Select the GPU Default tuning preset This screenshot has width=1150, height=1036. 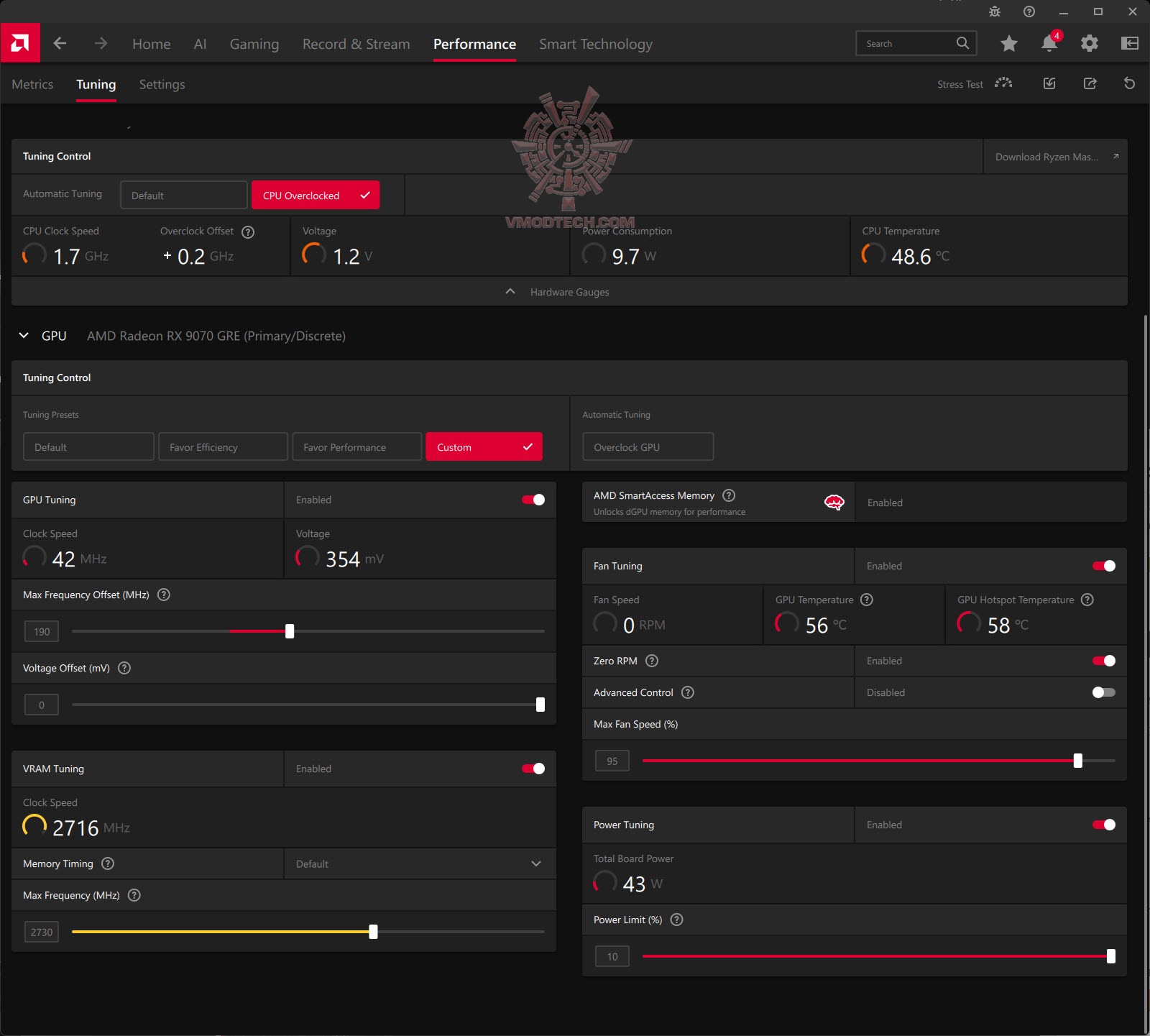click(x=89, y=446)
